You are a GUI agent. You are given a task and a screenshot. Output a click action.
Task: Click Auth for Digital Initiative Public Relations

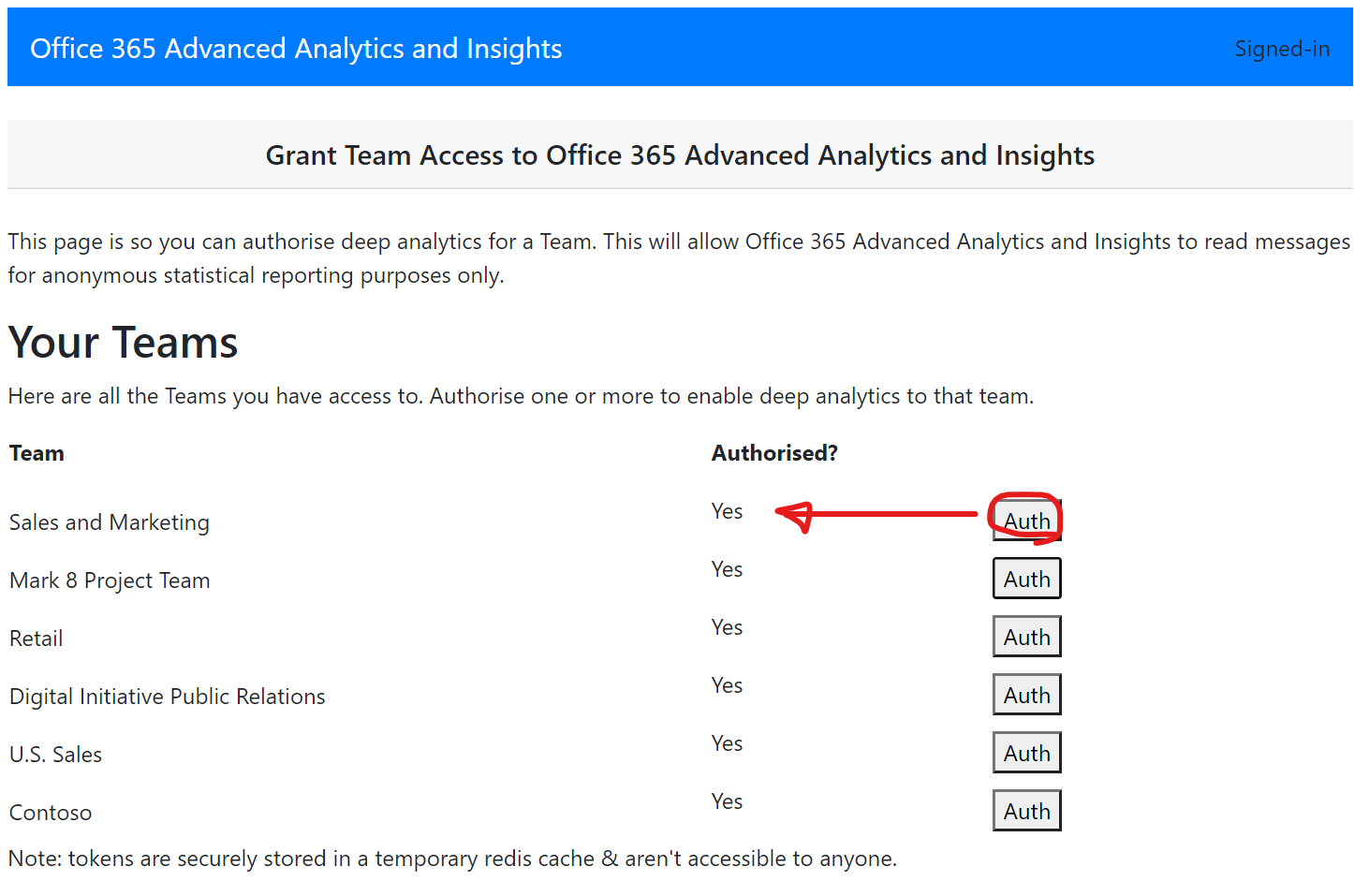[1026, 696]
